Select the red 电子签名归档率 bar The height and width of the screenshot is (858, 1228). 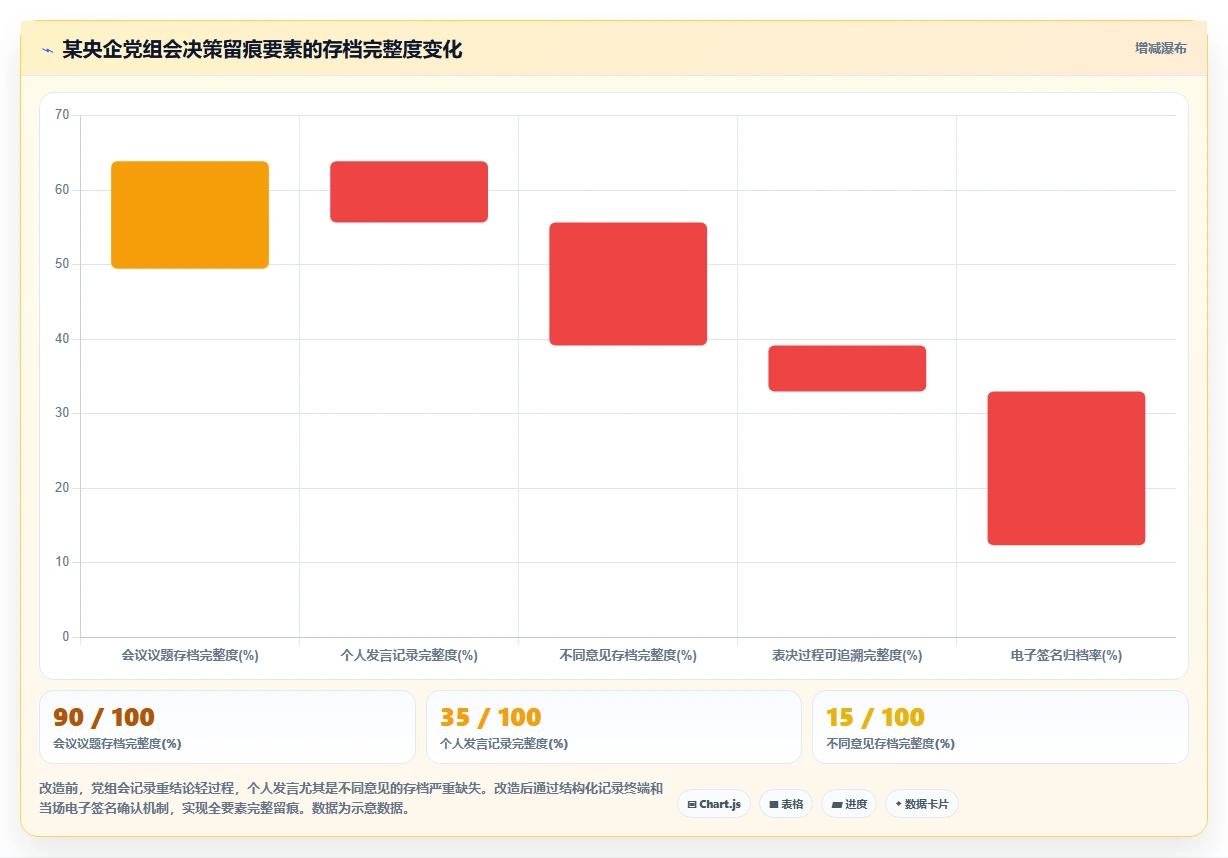point(1066,468)
